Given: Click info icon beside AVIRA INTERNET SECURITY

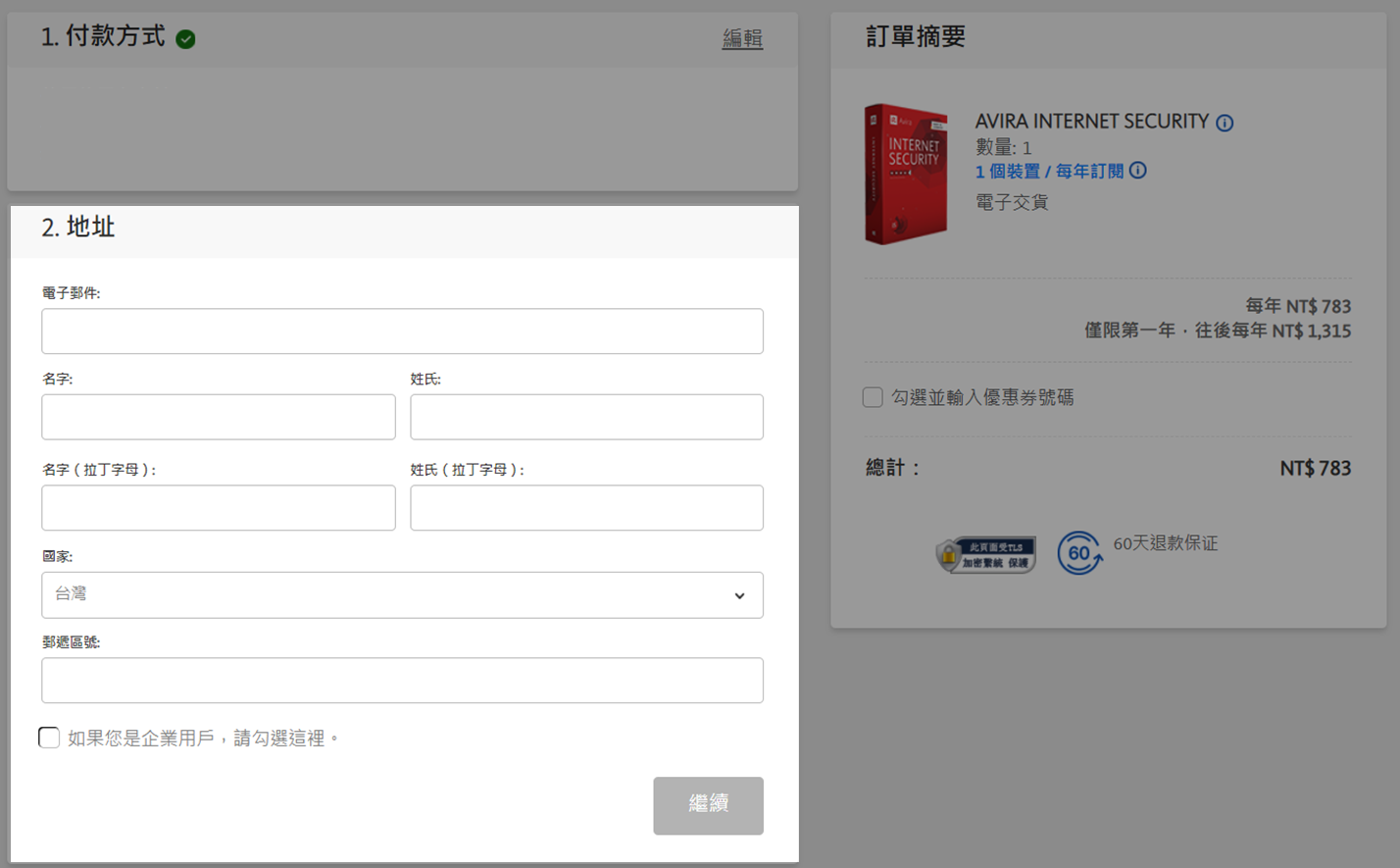Looking at the screenshot, I should (1225, 123).
